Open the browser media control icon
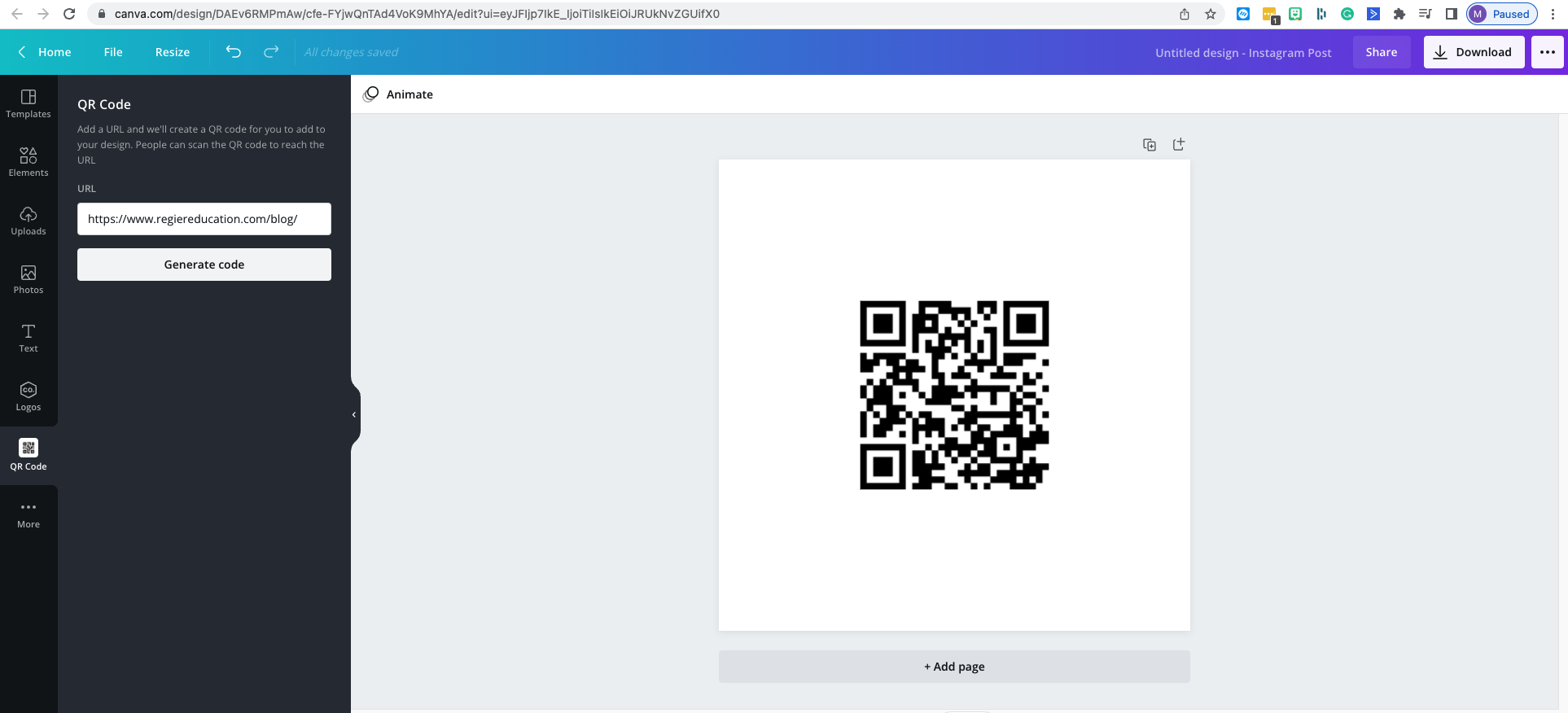Screen dimensions: 1568x713 pos(1426,14)
